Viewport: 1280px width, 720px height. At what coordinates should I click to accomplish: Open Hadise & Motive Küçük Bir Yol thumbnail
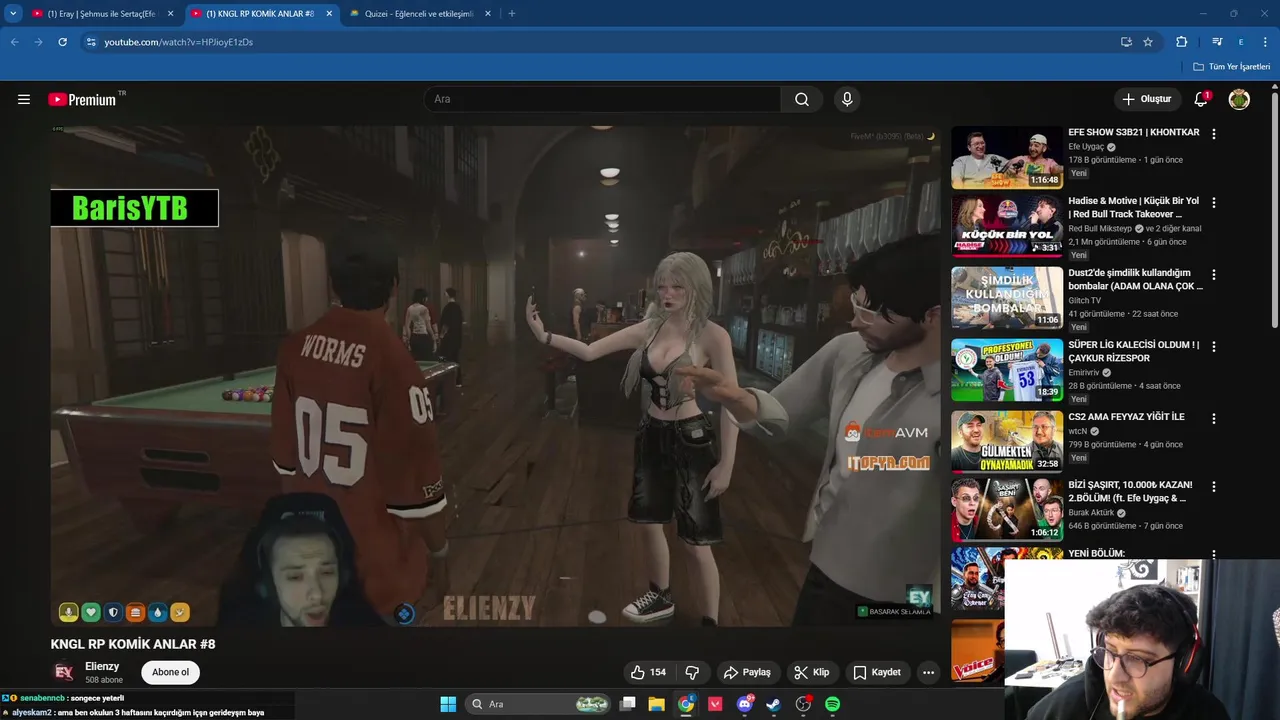tap(1007, 226)
